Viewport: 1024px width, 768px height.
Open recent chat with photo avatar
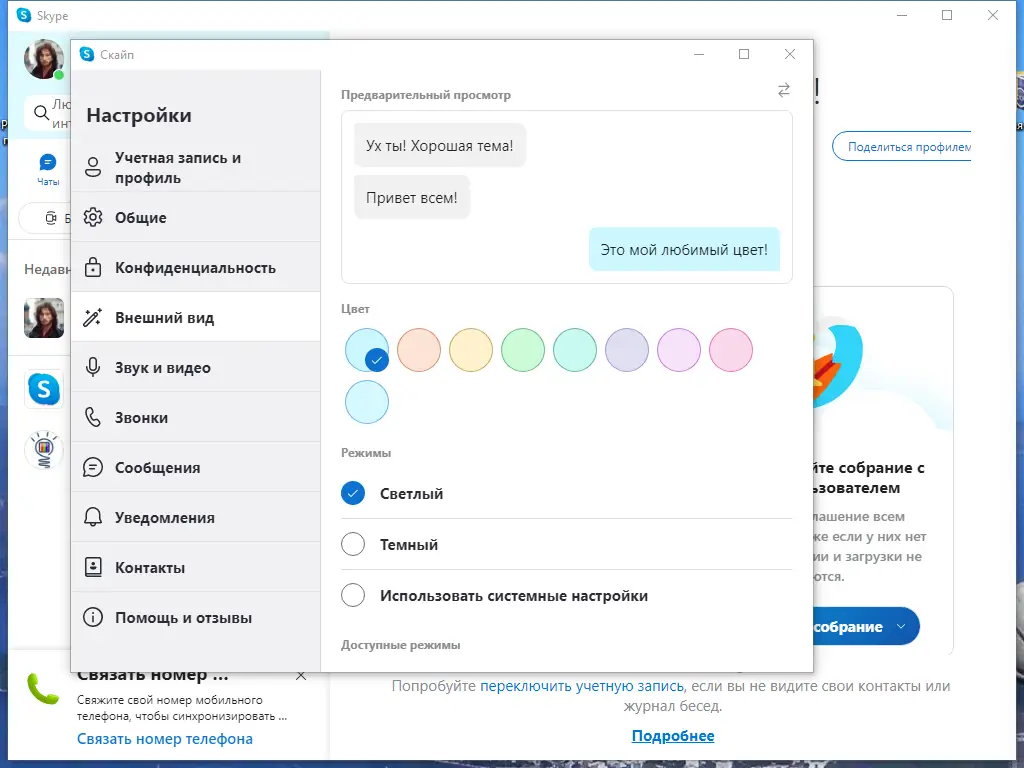pyautogui.click(x=44, y=318)
